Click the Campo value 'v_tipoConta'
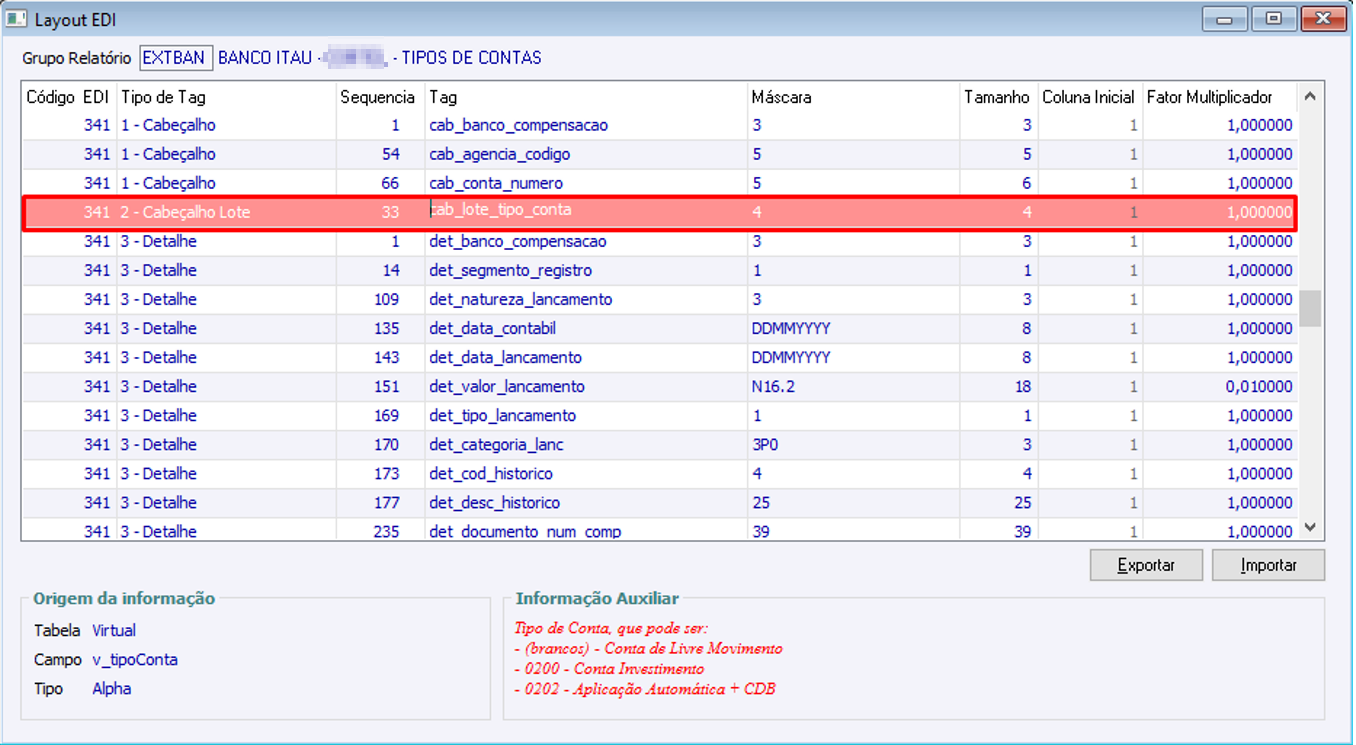1356x745 pixels. point(135,660)
